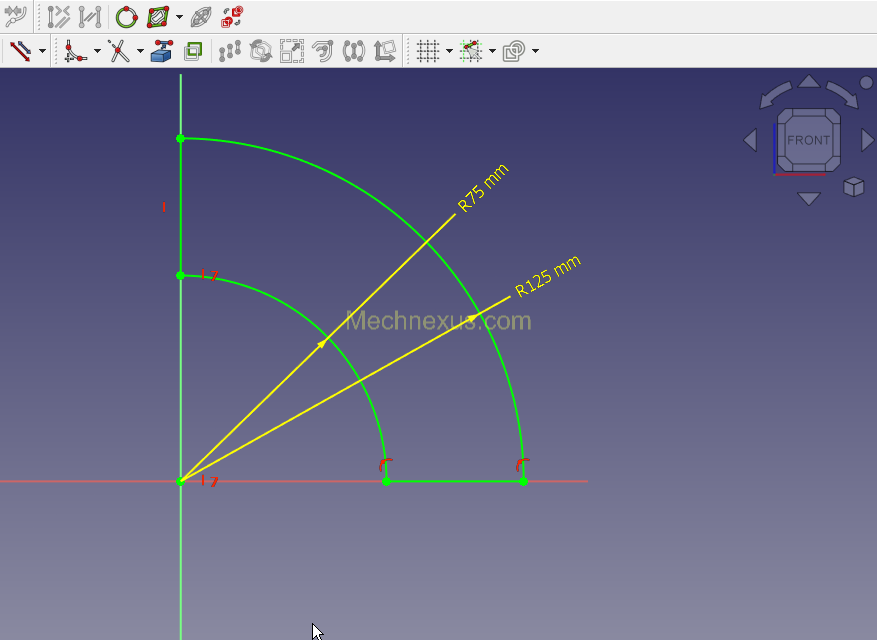Screen dimensions: 877x640
Task: Open the snap options dropdown arrow
Action: click(492, 51)
